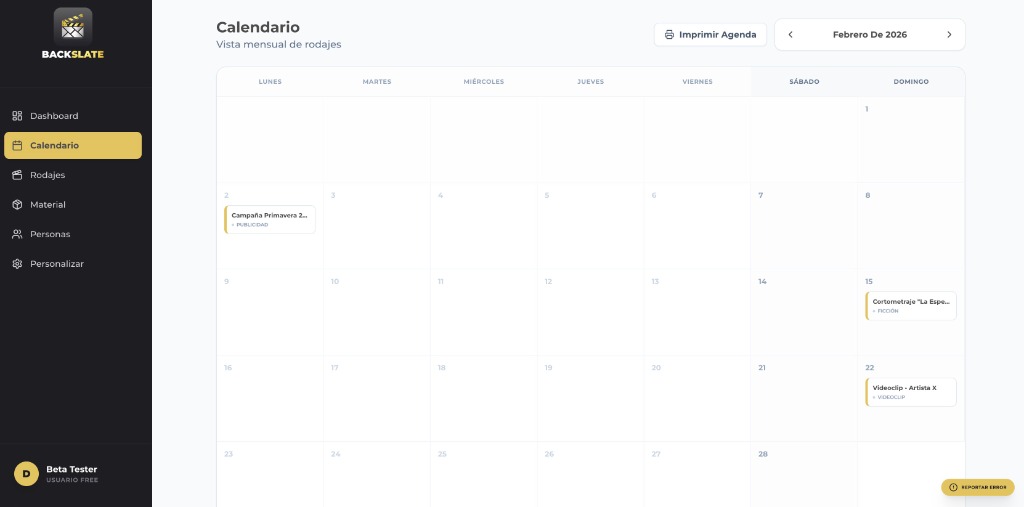Click the Reportar Error button
Image resolution: width=1024 pixels, height=507 pixels.
(x=978, y=487)
